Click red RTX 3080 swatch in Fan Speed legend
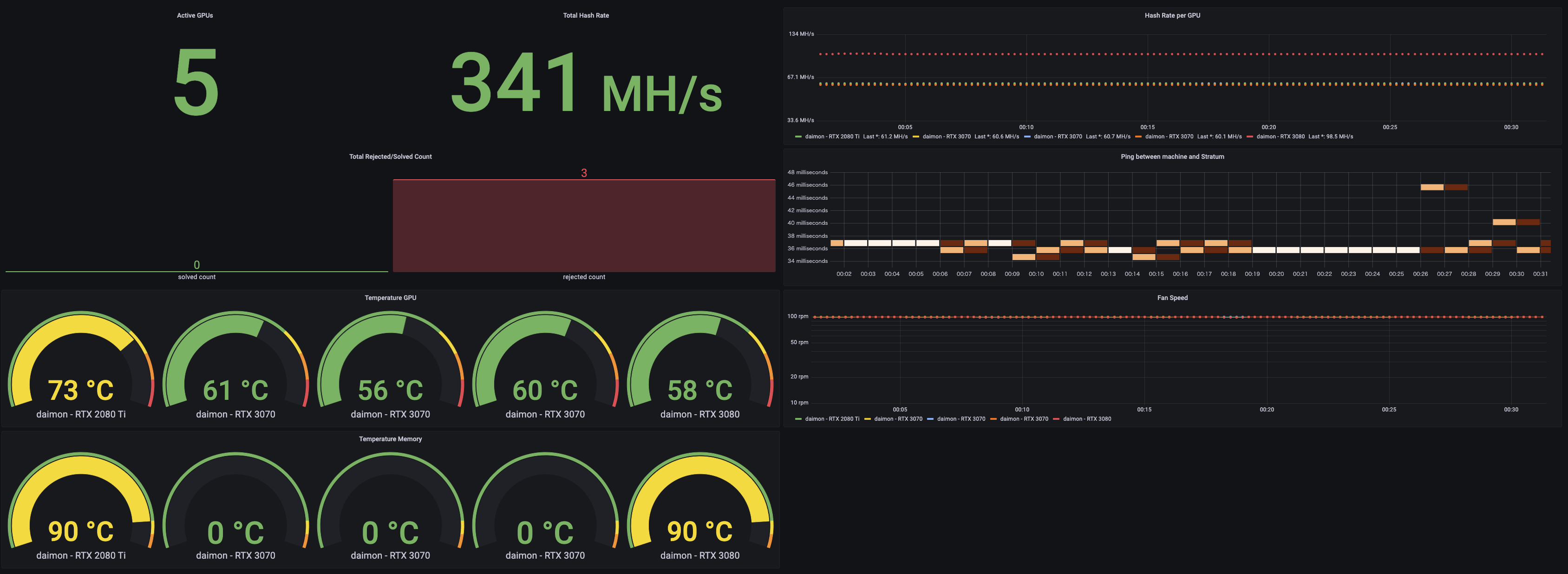This screenshot has width=1568, height=574. [x=1056, y=419]
